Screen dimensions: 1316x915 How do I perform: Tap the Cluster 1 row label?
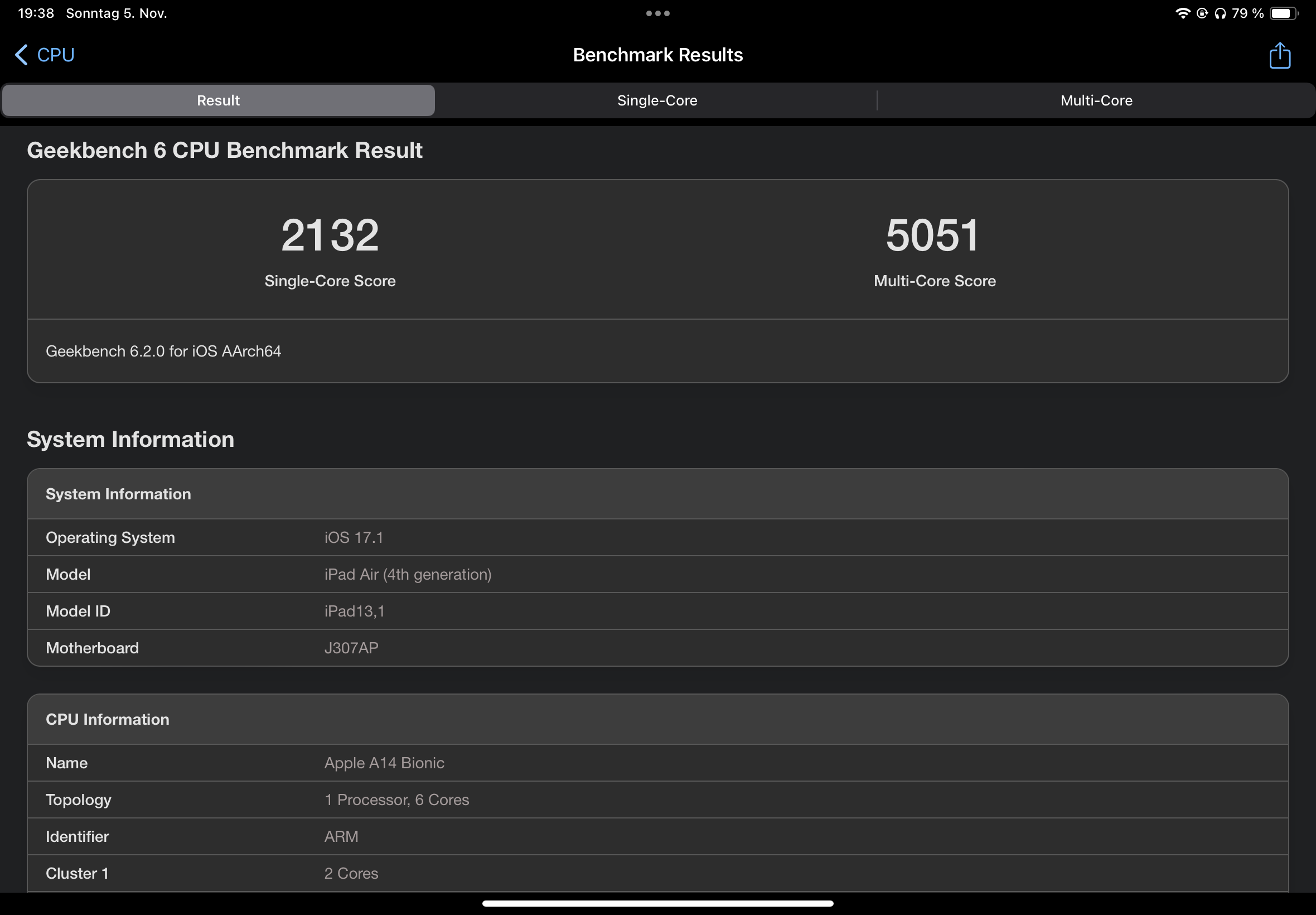click(x=77, y=873)
